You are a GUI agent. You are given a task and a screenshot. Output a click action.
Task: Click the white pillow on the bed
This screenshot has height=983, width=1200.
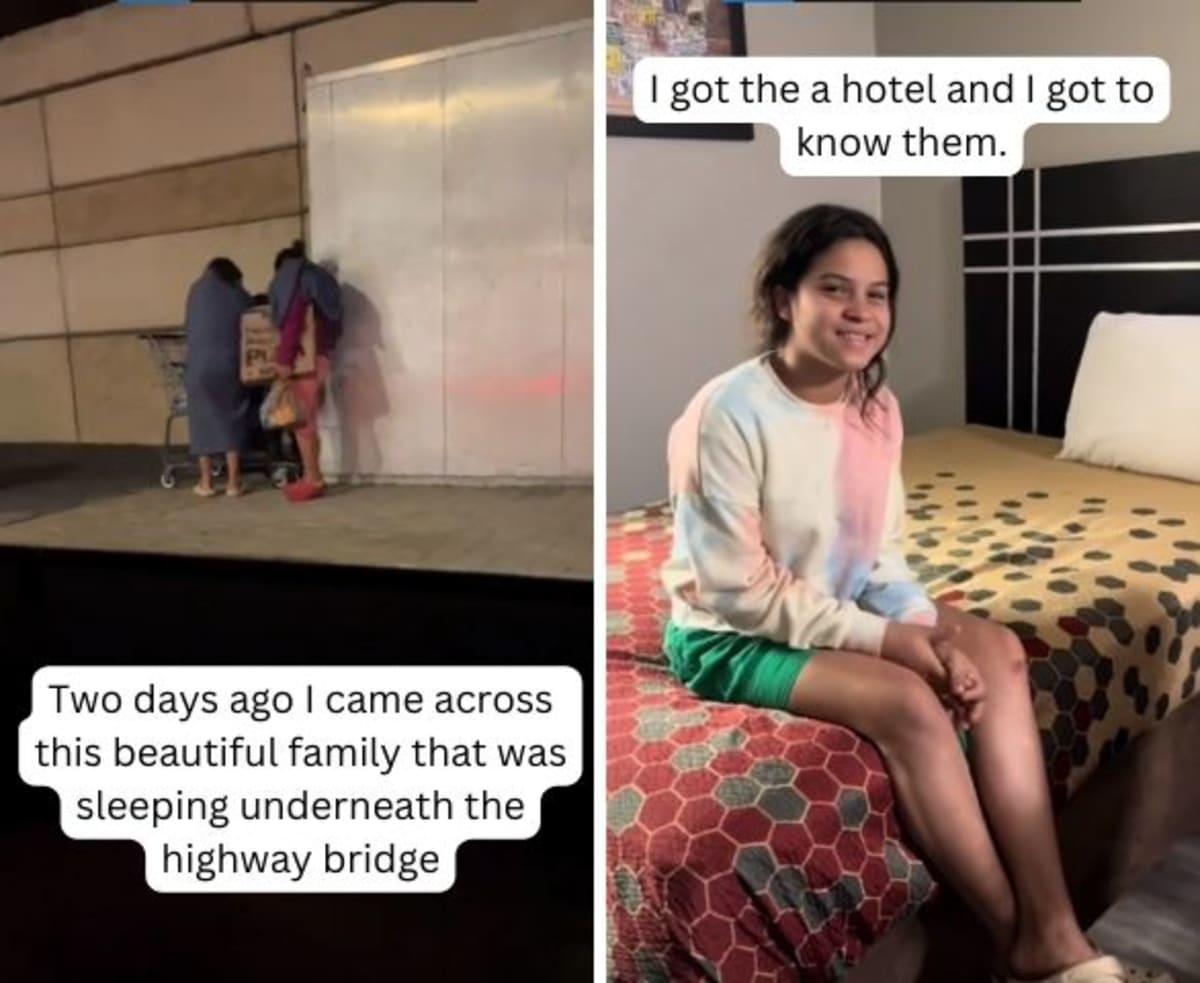(x=1132, y=394)
